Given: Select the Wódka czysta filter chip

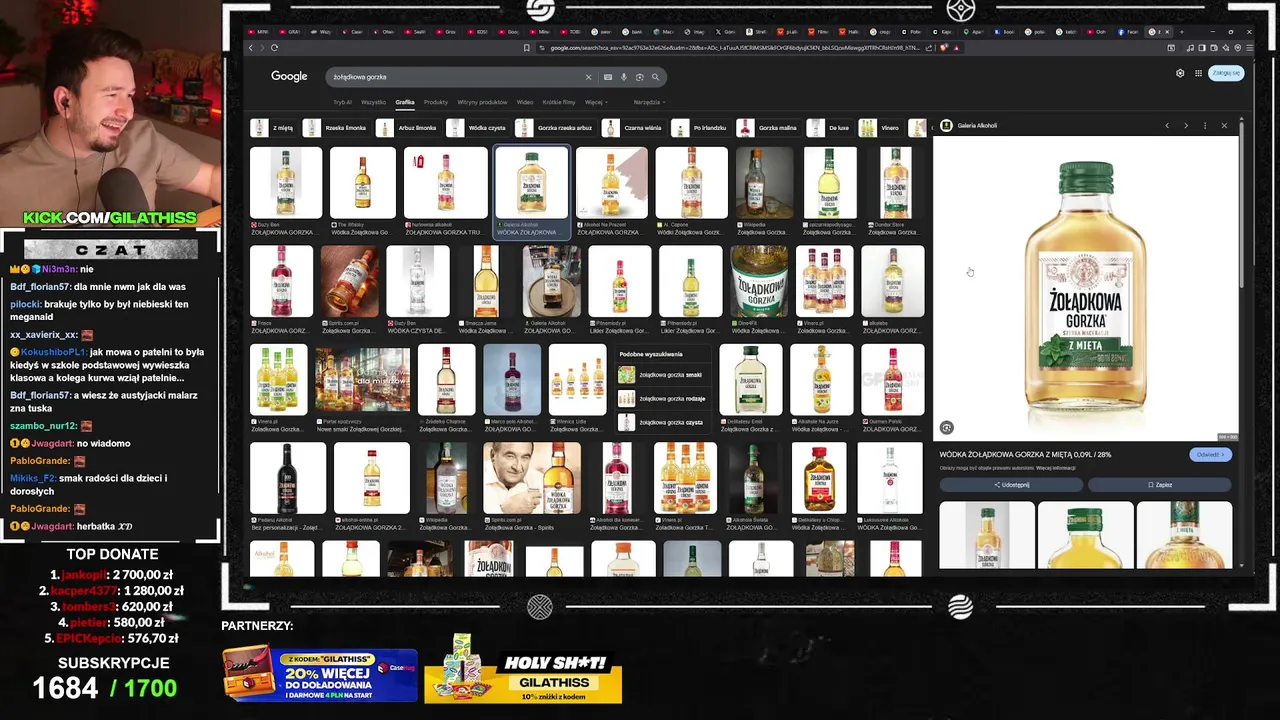Looking at the screenshot, I should (477, 128).
